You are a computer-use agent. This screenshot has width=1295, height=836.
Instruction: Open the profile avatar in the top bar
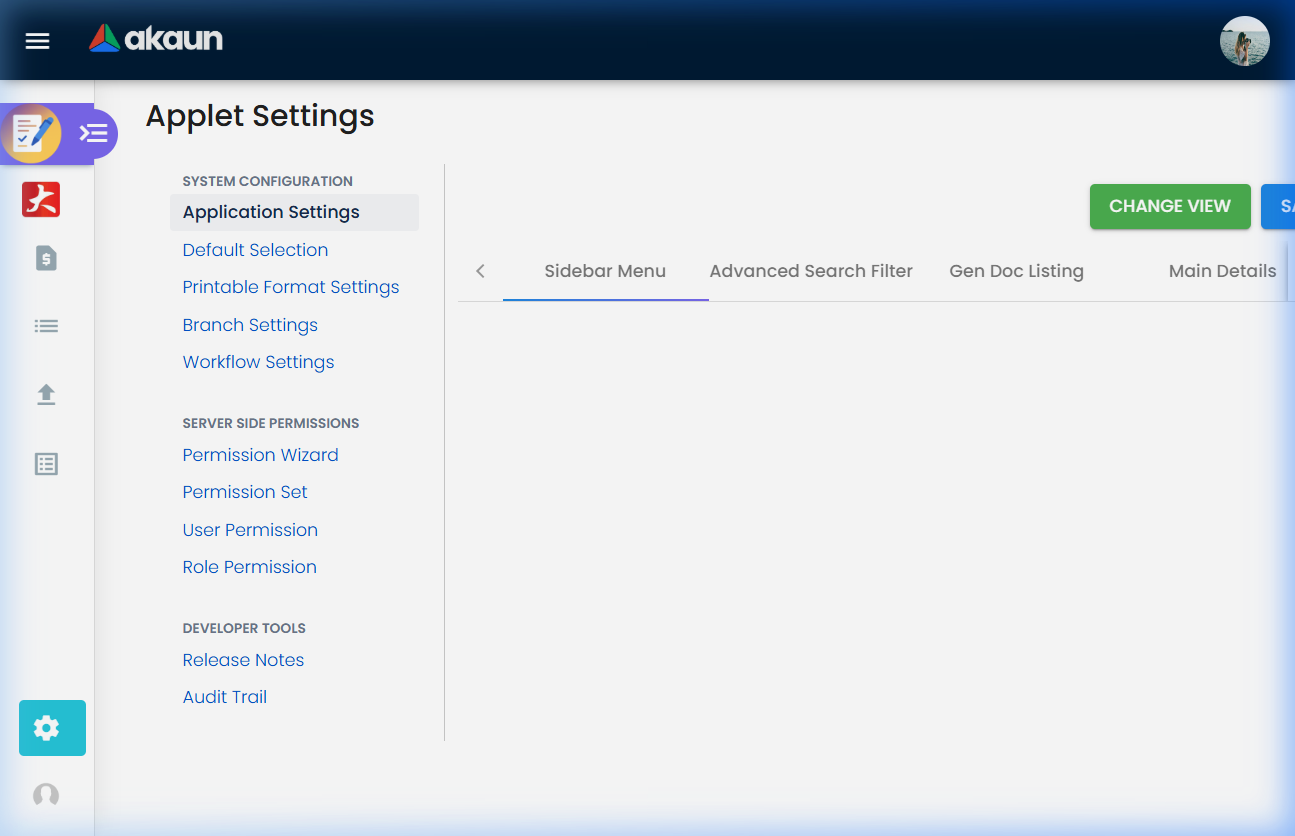[x=1244, y=41]
